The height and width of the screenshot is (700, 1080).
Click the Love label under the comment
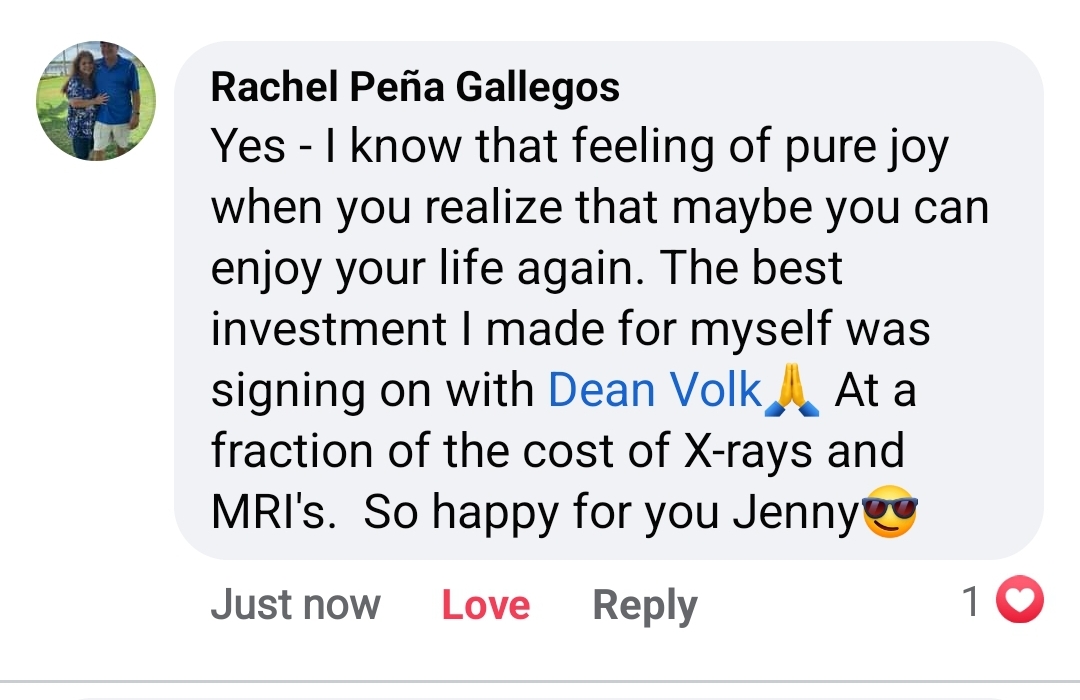485,604
